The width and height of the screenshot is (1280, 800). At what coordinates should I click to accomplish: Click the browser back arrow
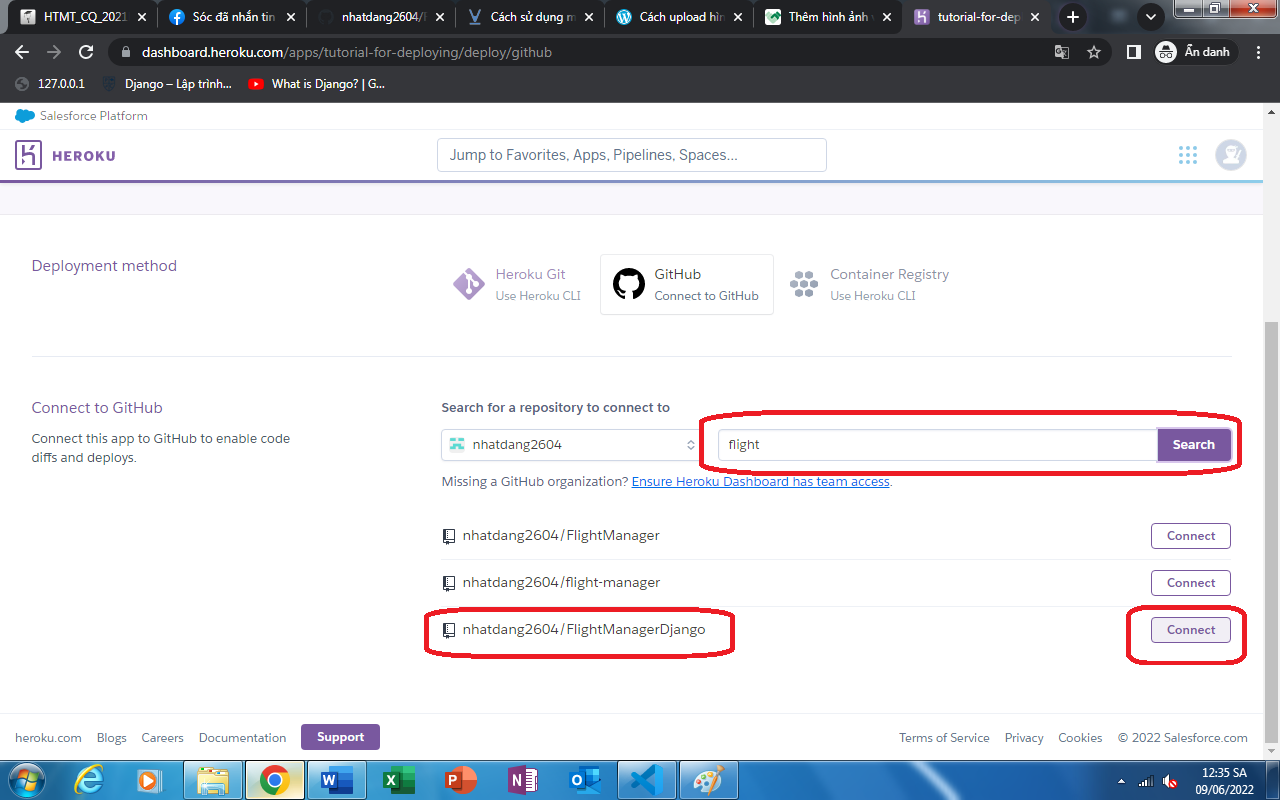22,52
